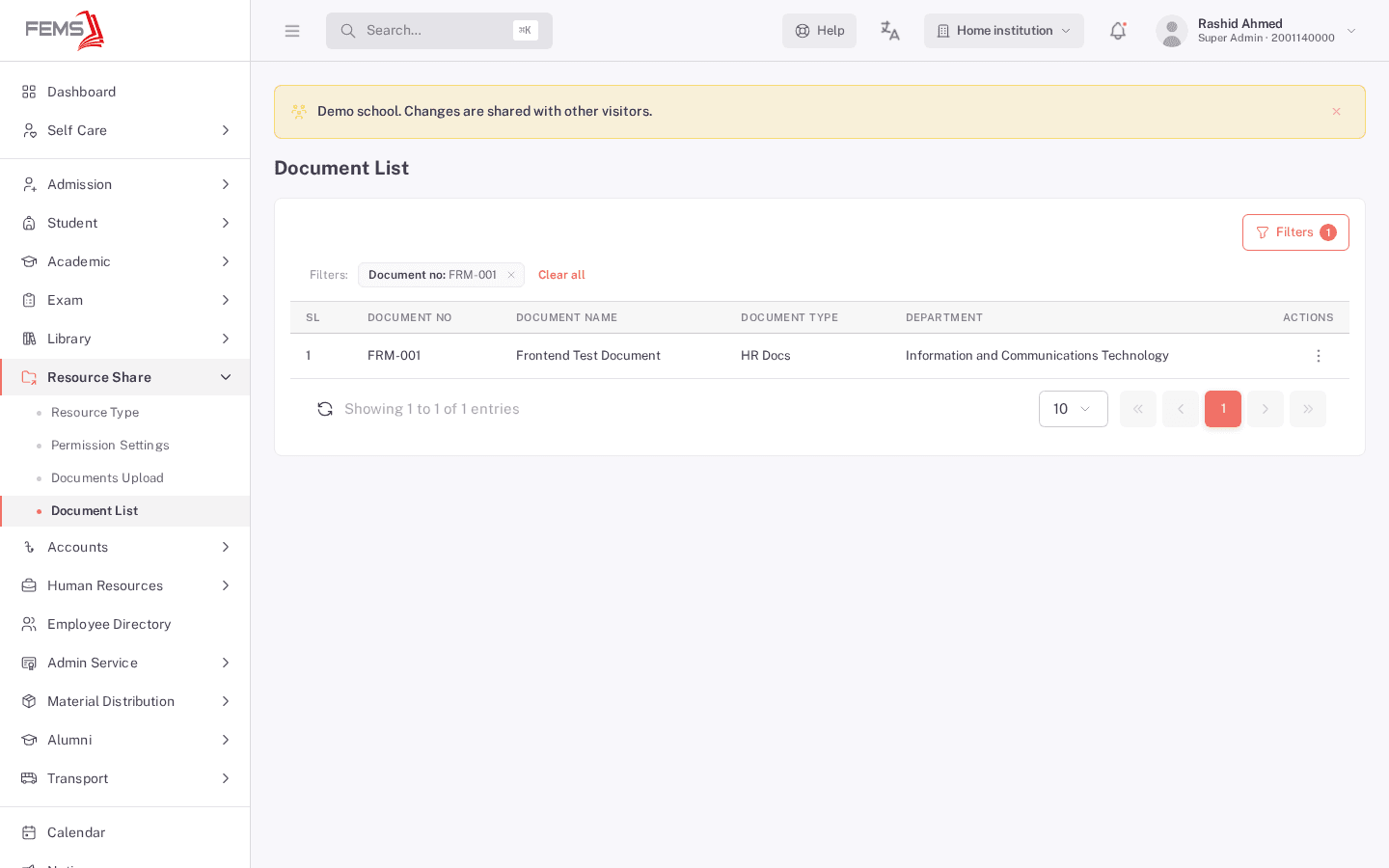Expand the Accounts menu
The width and height of the screenshot is (1389, 868).
[125, 547]
